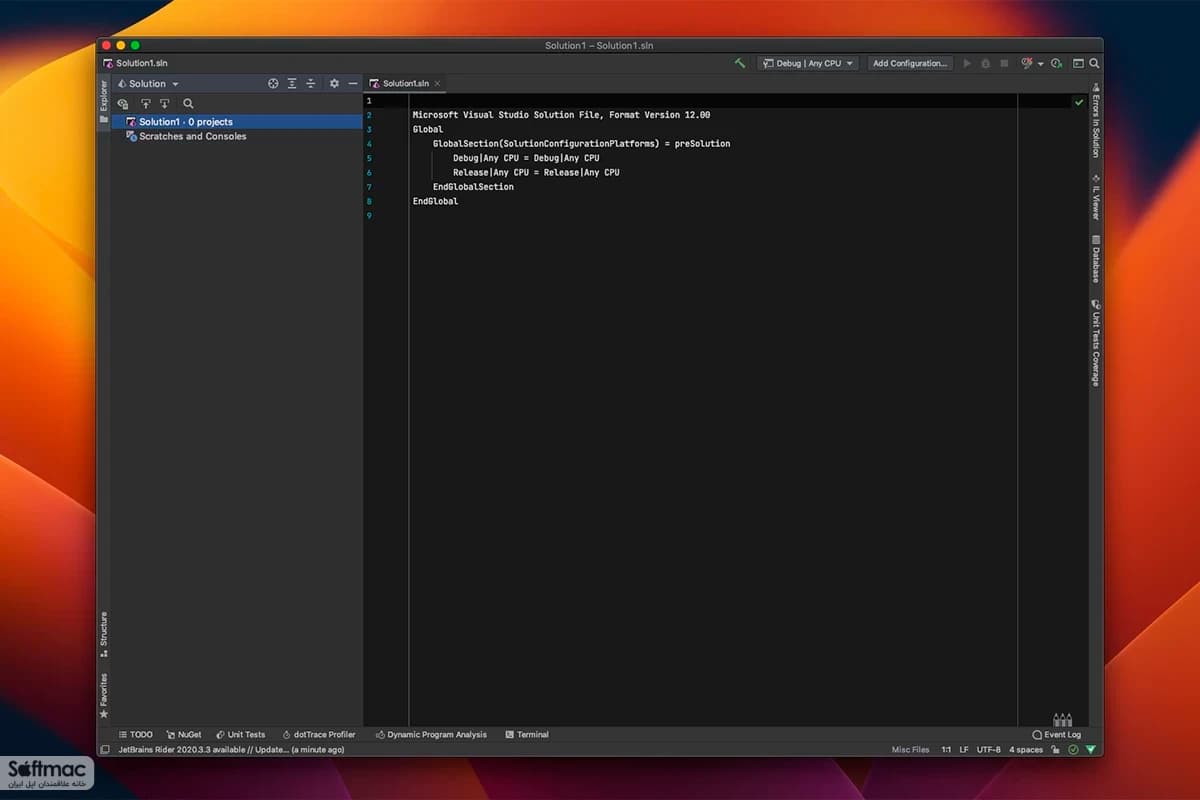Click the Debug bug icon in toolbar
The height and width of the screenshot is (800, 1200).
[985, 63]
